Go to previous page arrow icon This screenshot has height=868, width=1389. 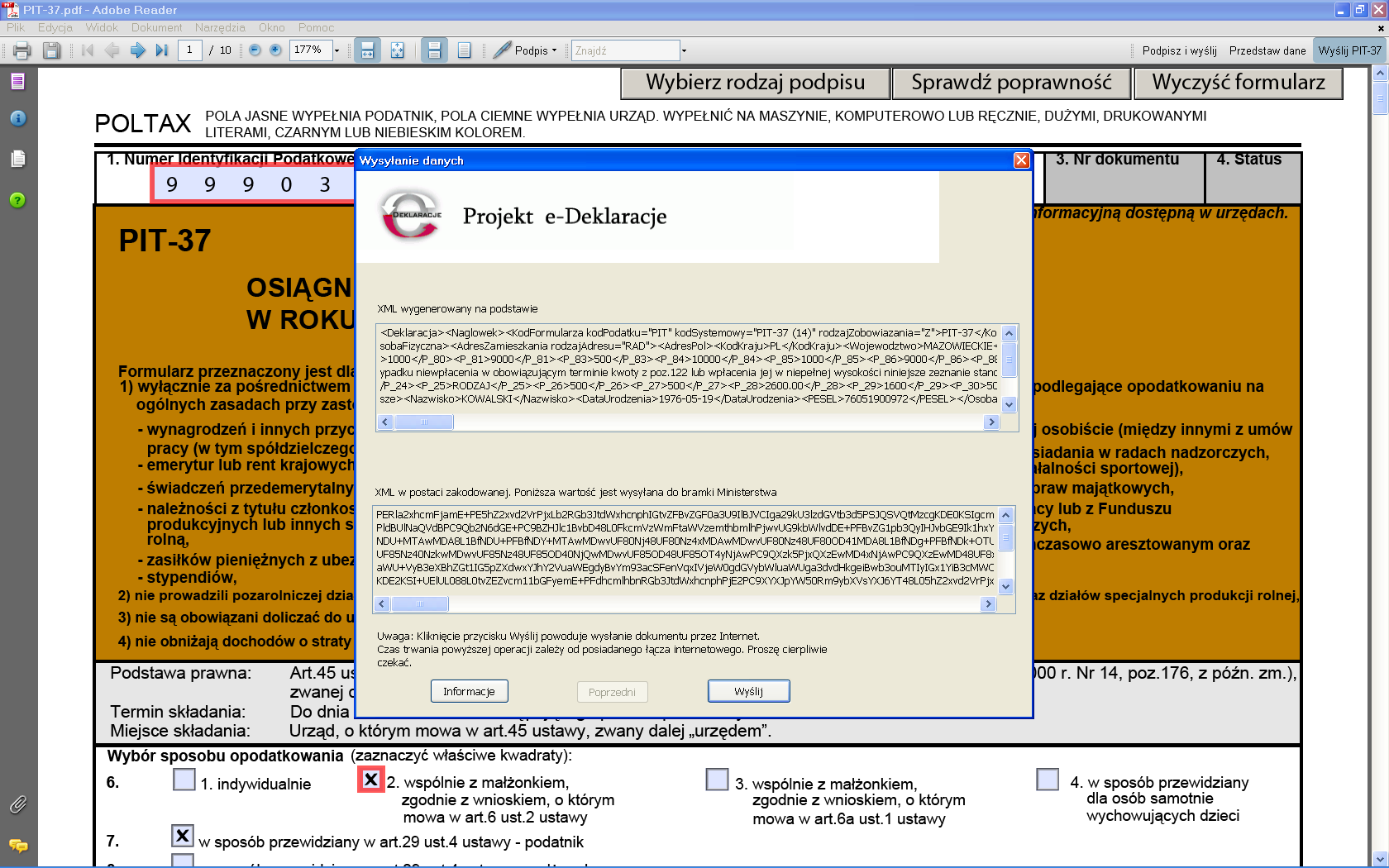pyautogui.click(x=112, y=50)
